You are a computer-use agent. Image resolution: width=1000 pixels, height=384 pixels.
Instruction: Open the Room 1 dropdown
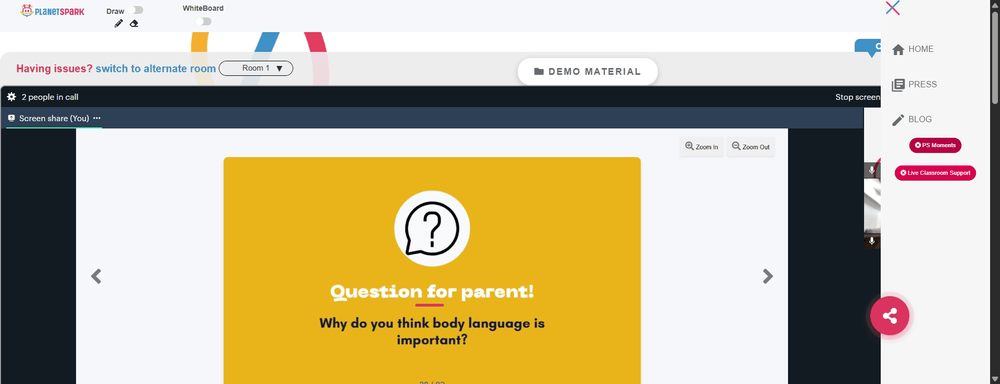click(256, 68)
